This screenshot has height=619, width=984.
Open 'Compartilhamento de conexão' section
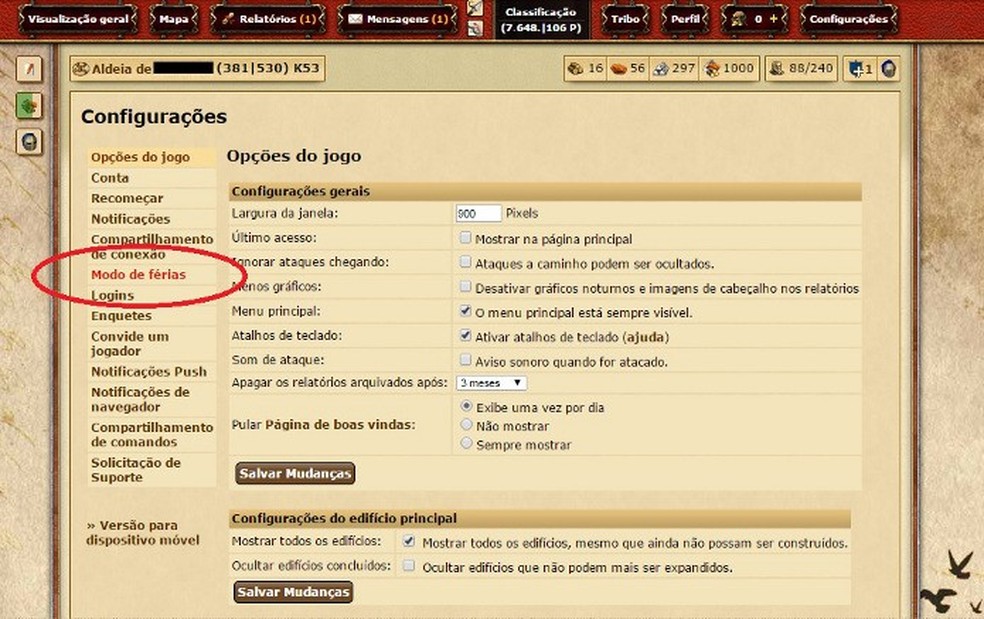152,247
